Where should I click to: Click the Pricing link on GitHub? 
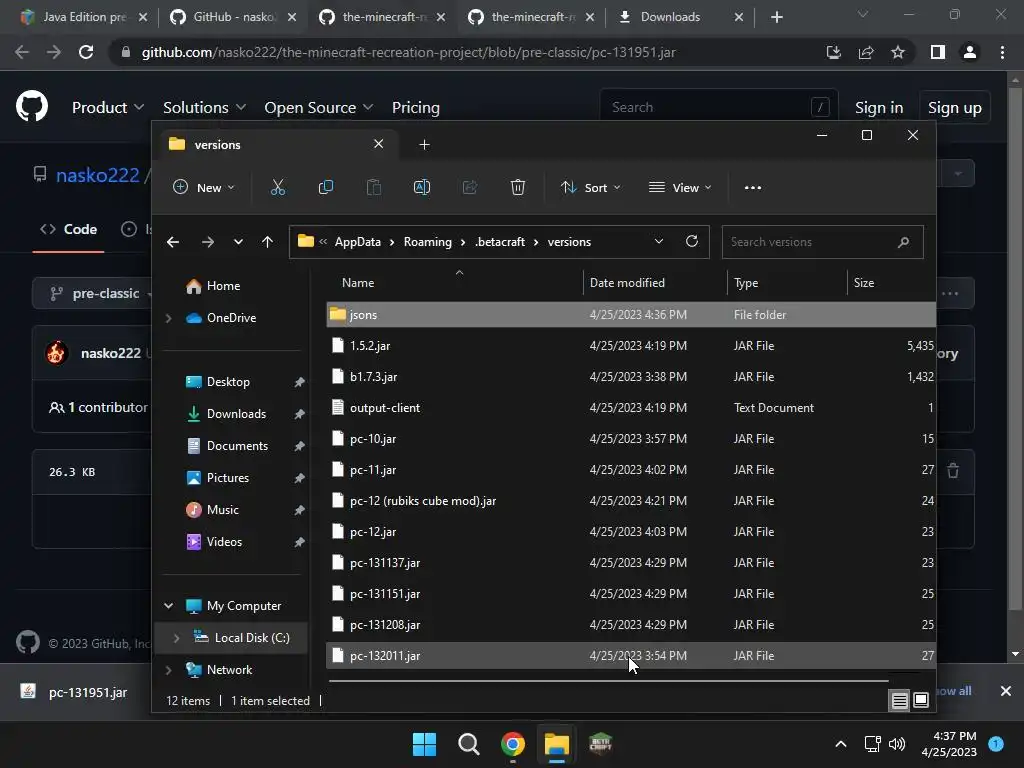415,107
